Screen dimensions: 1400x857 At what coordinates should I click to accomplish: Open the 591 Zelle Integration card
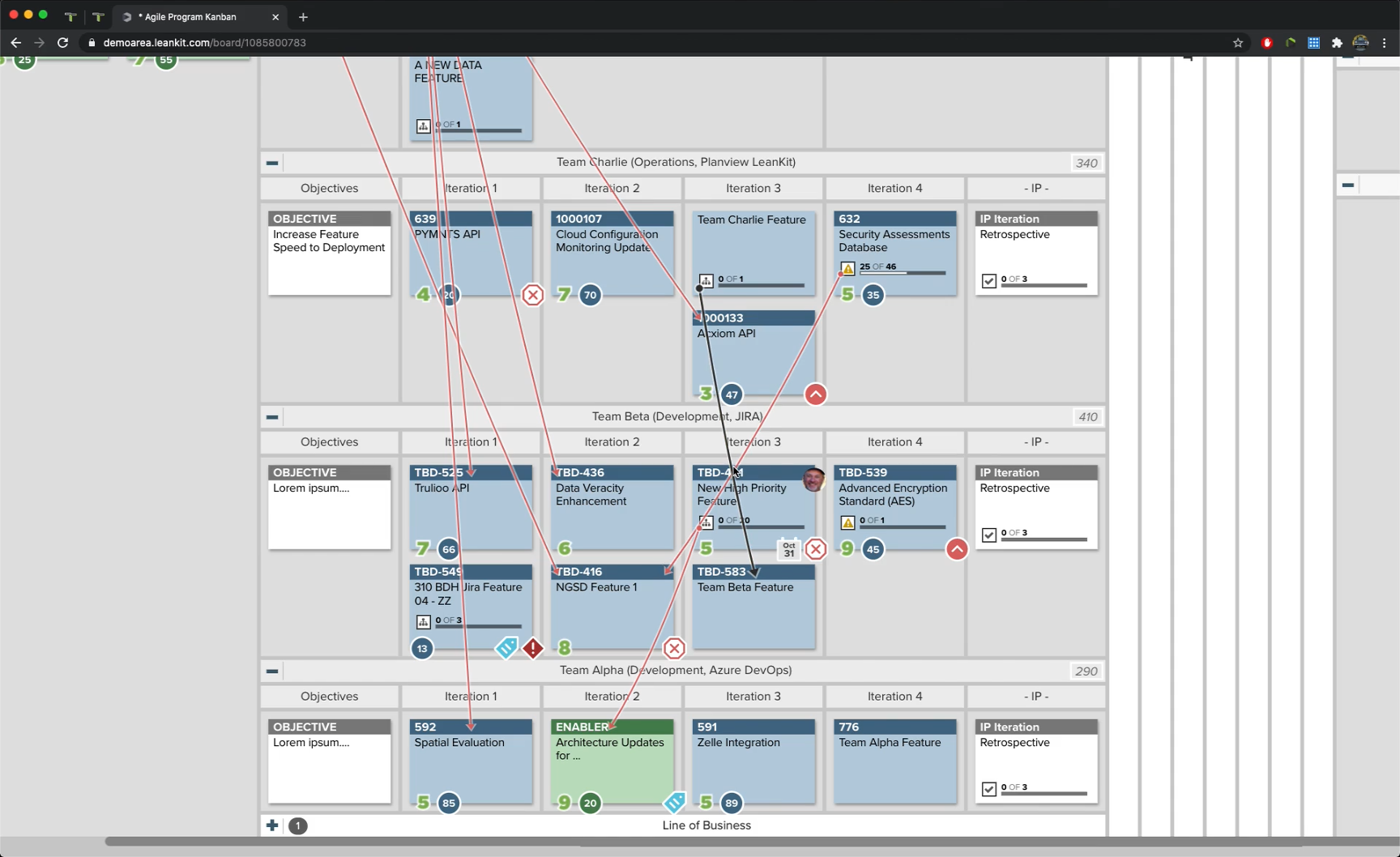tap(753, 761)
